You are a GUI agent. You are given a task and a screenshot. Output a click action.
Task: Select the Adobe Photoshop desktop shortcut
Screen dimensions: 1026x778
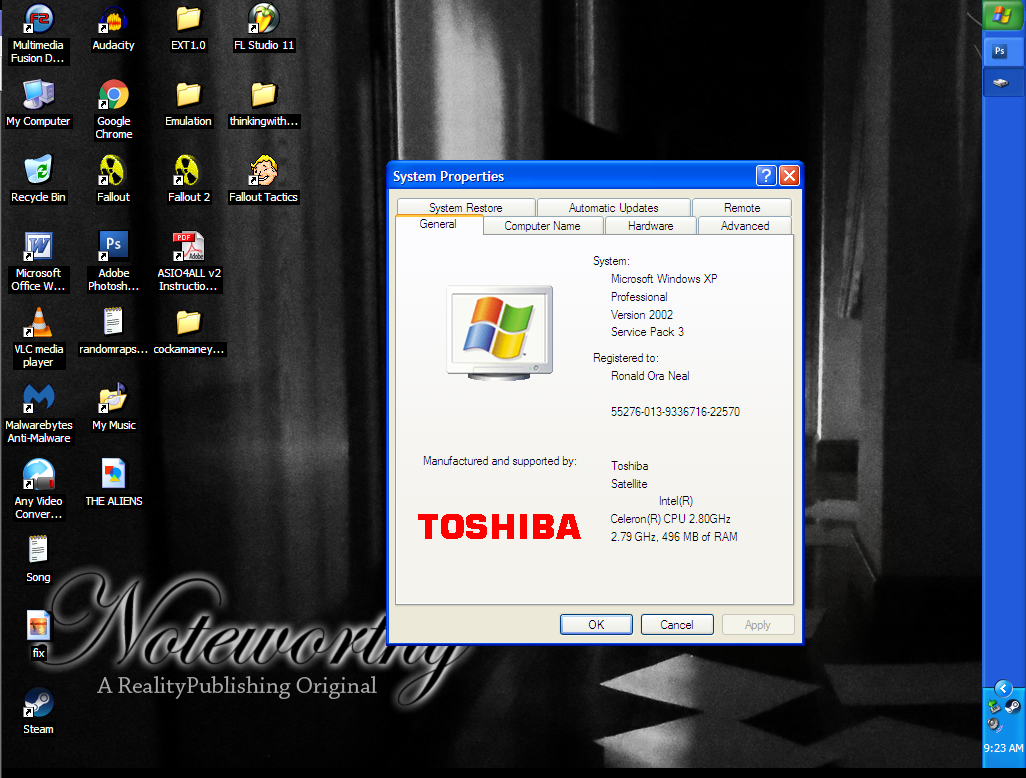click(113, 248)
